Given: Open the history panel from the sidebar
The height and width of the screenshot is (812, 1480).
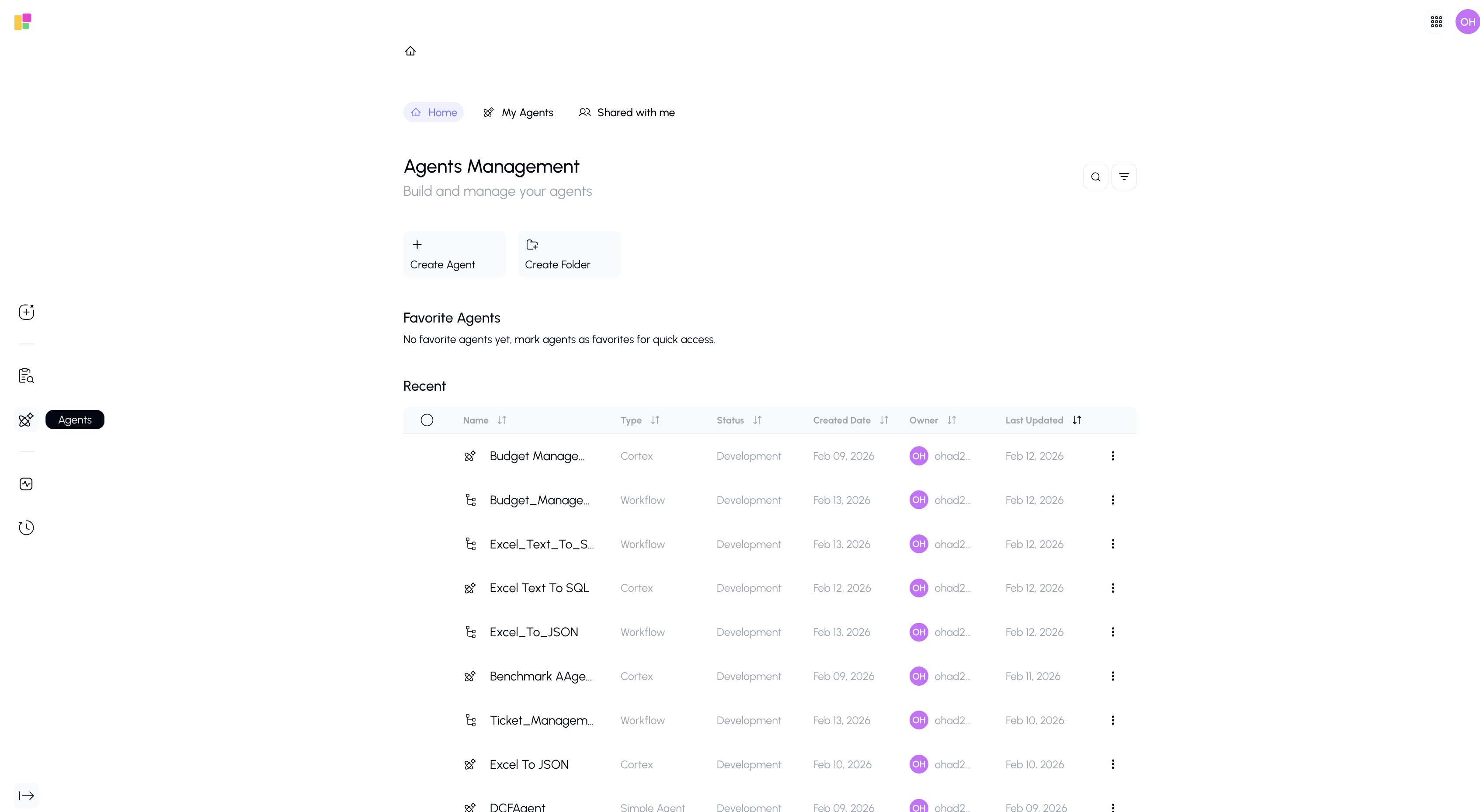Looking at the screenshot, I should pyautogui.click(x=26, y=528).
